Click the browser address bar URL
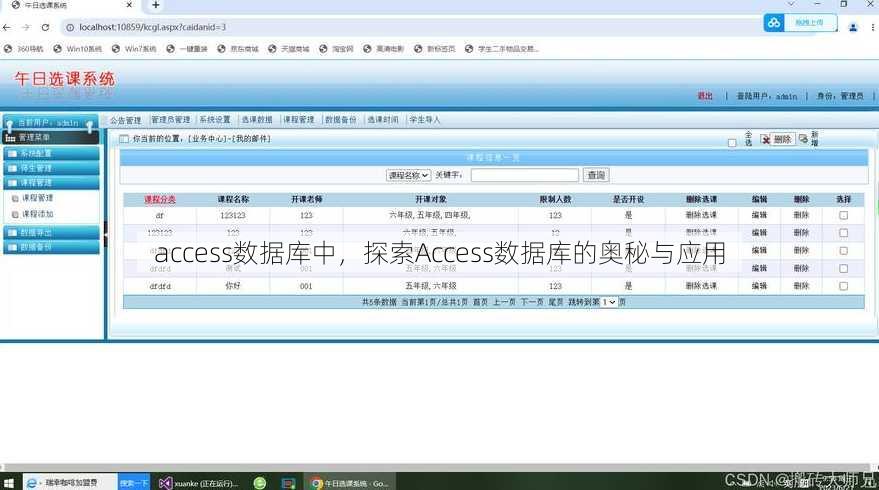Screen dimensions: 879x490 coord(152,27)
